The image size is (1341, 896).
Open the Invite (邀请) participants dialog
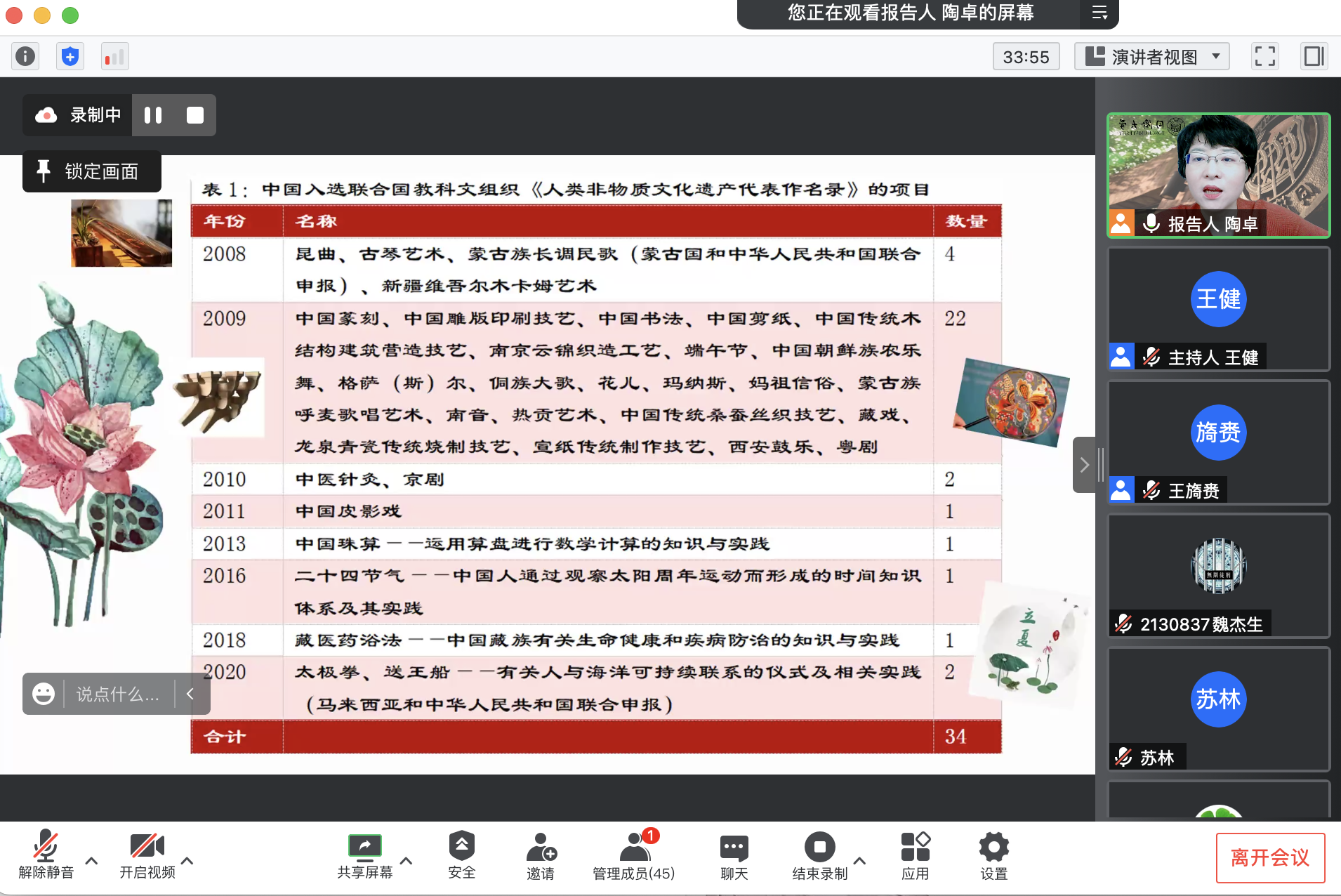541,855
